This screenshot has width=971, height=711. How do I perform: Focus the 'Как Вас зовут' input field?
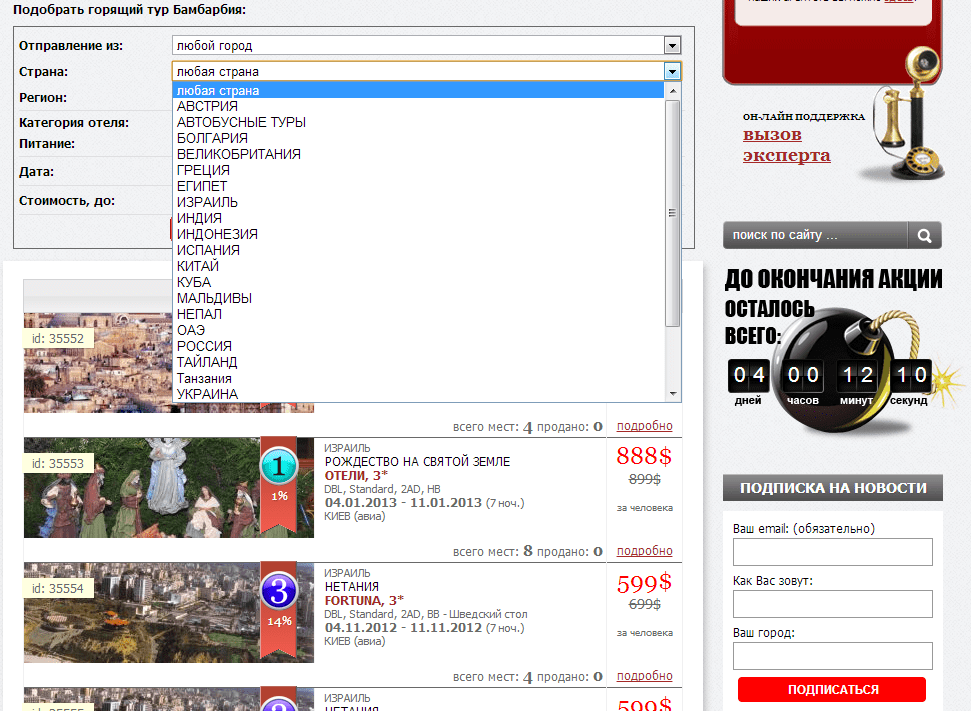833,604
